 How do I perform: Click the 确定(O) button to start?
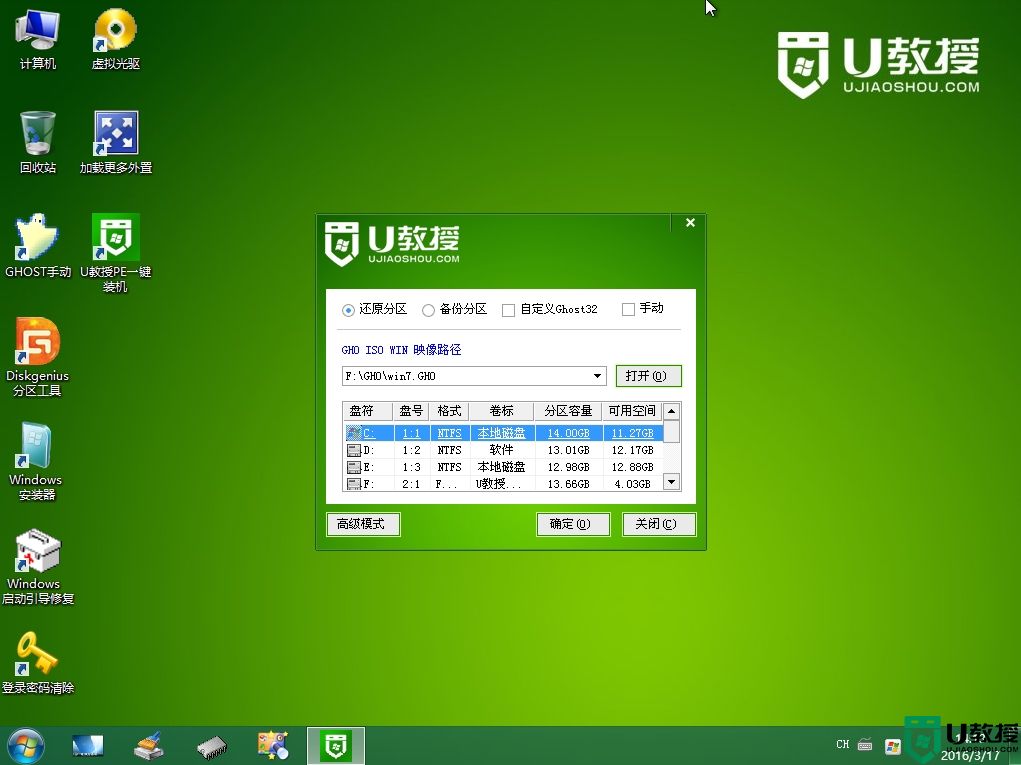(573, 524)
